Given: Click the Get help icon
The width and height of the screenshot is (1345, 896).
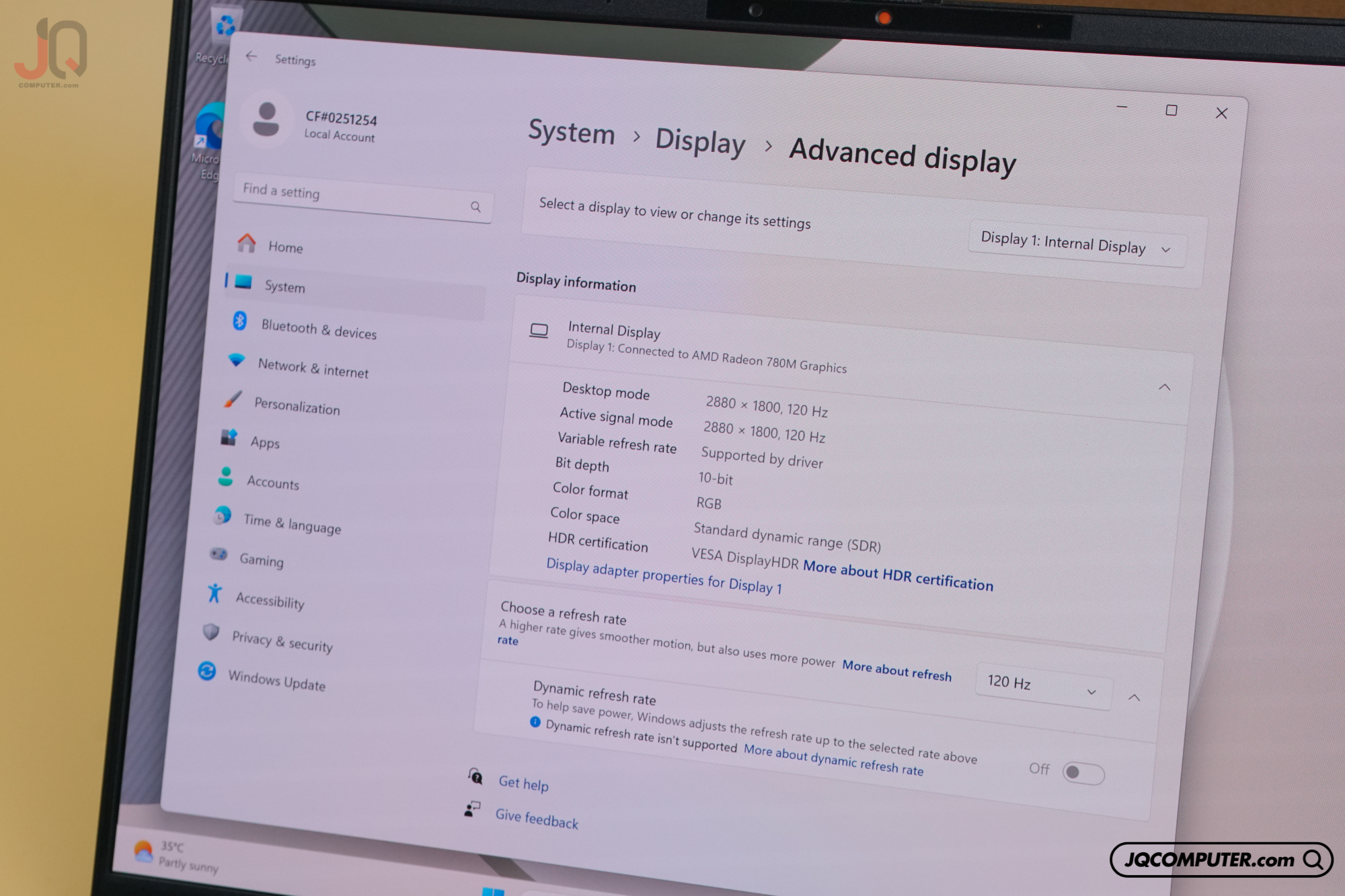Looking at the screenshot, I should pyautogui.click(x=475, y=776).
